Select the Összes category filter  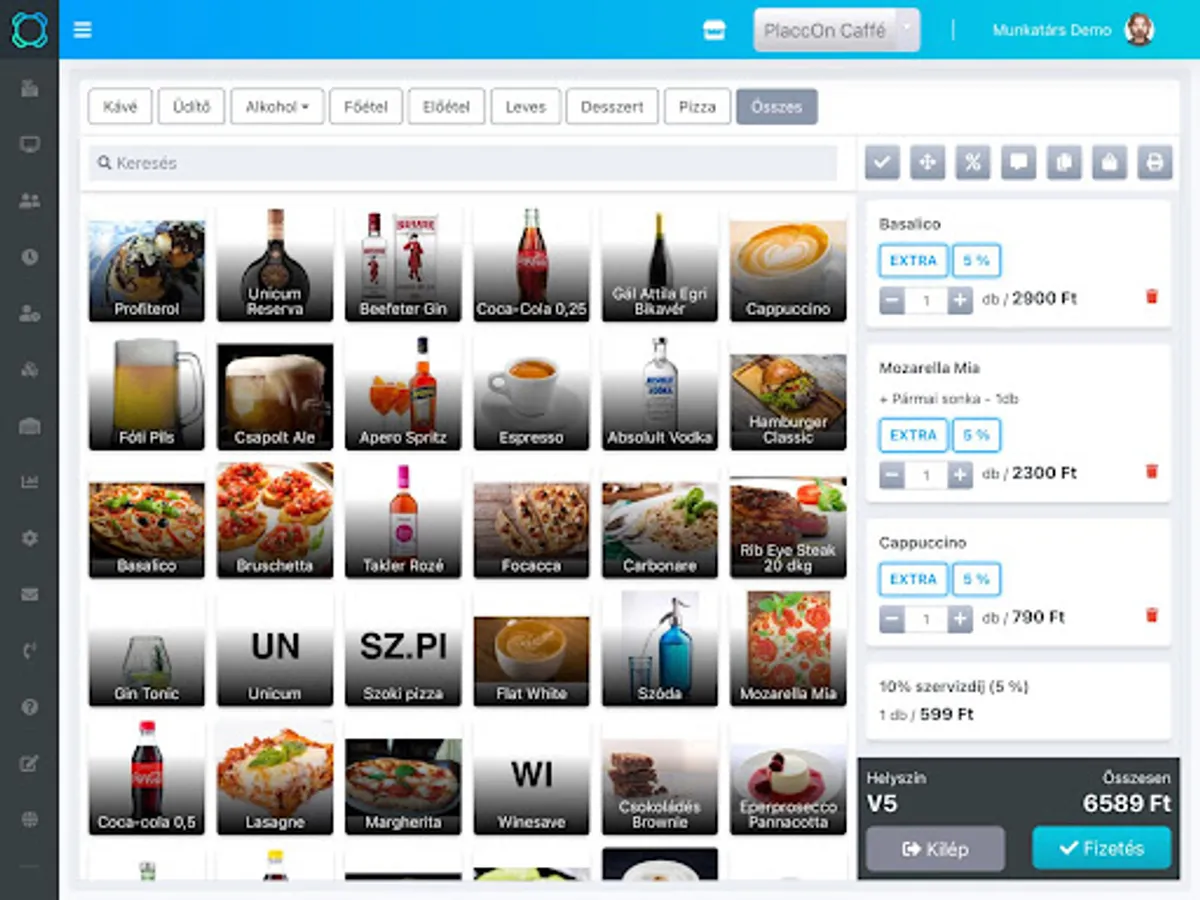click(777, 106)
